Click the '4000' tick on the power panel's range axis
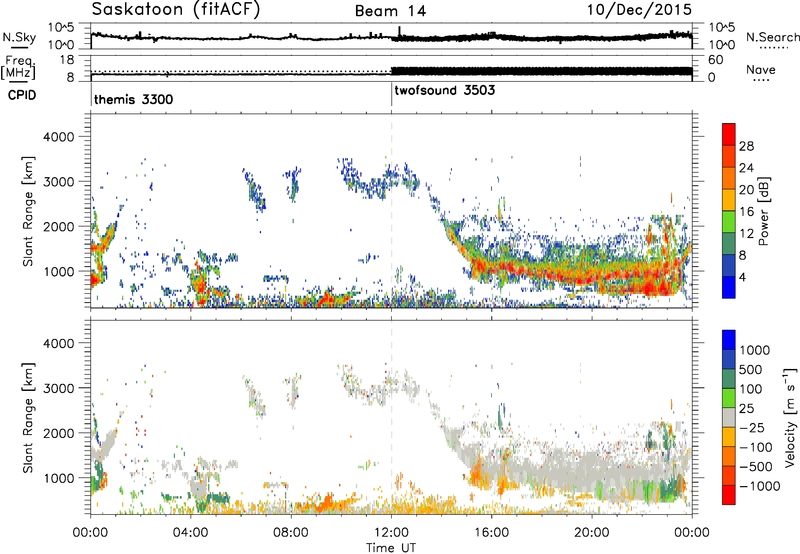Screen dimensions: 800x554 tap(59, 137)
